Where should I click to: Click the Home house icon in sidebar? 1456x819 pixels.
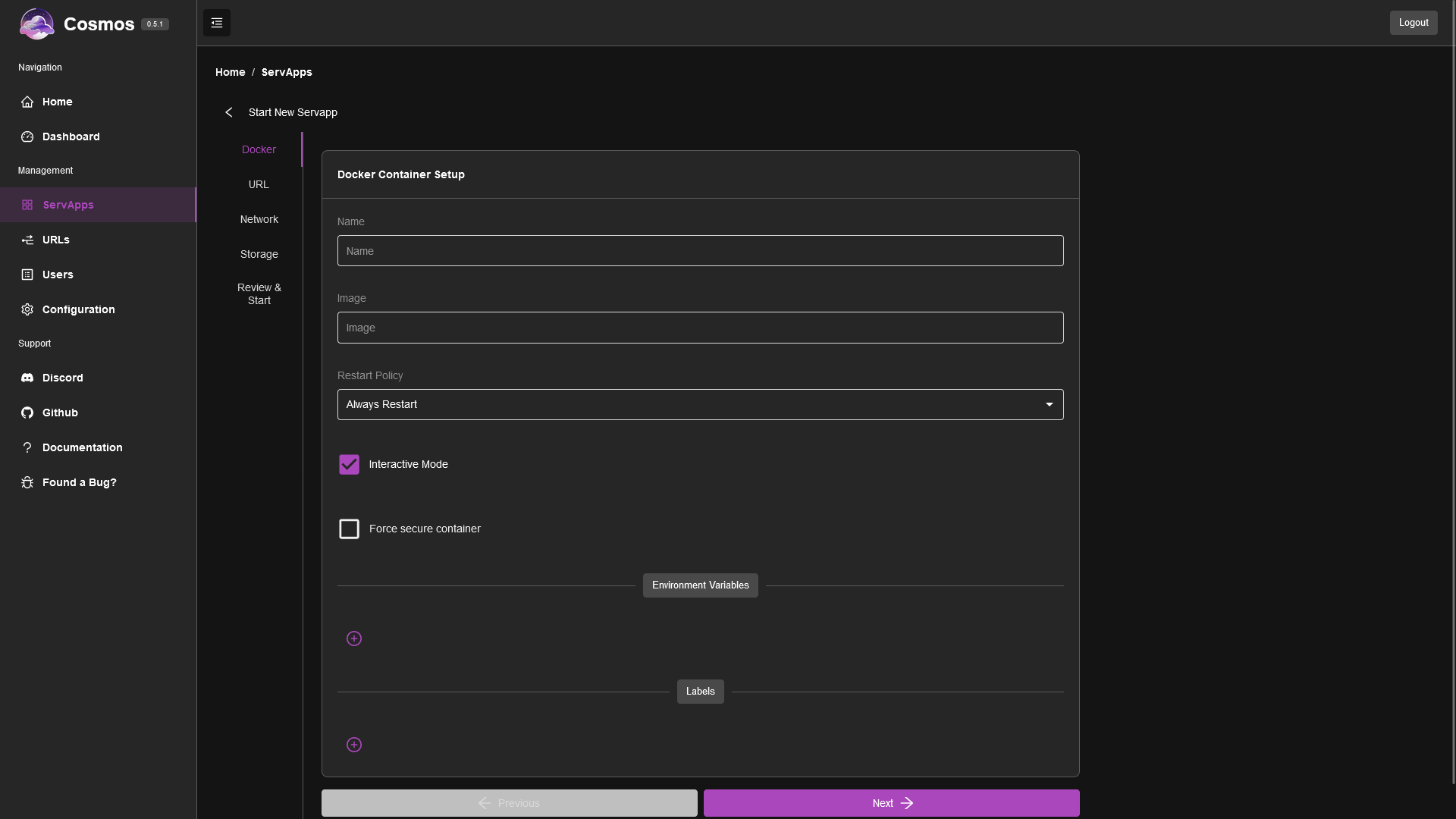[27, 102]
